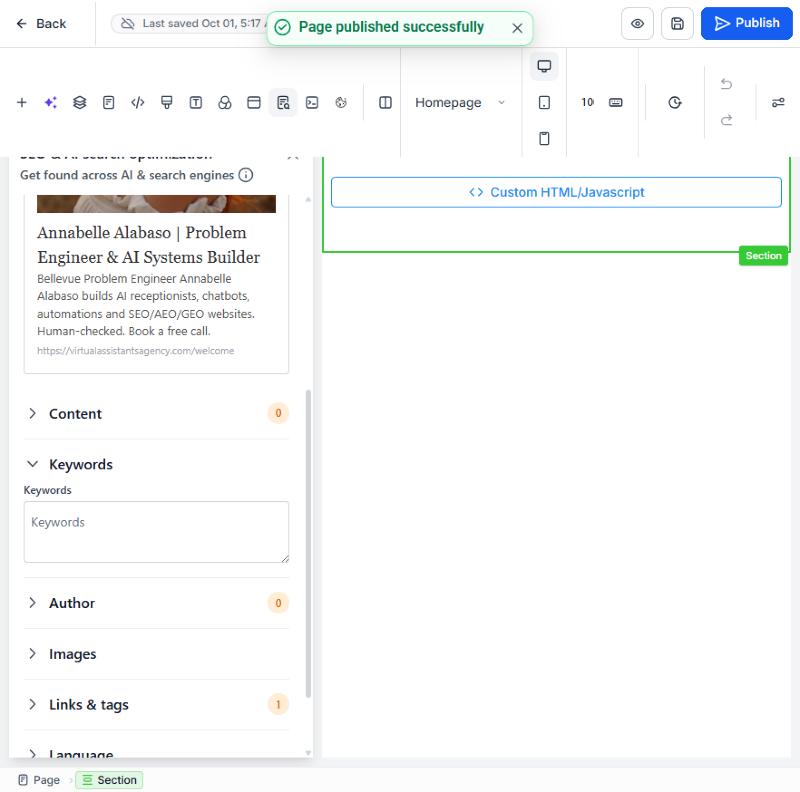Preview the page with the eye icon
The image size is (800, 792).
[x=637, y=23]
